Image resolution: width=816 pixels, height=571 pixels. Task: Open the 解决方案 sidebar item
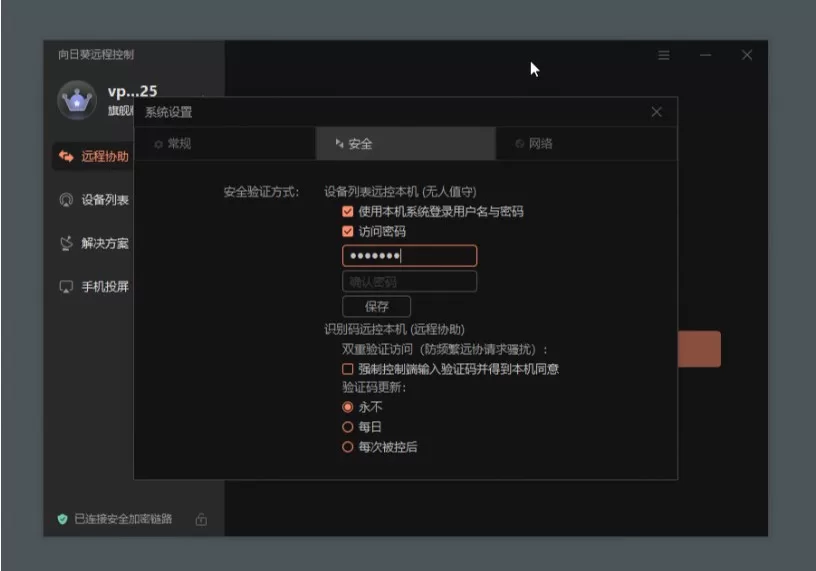coord(94,243)
